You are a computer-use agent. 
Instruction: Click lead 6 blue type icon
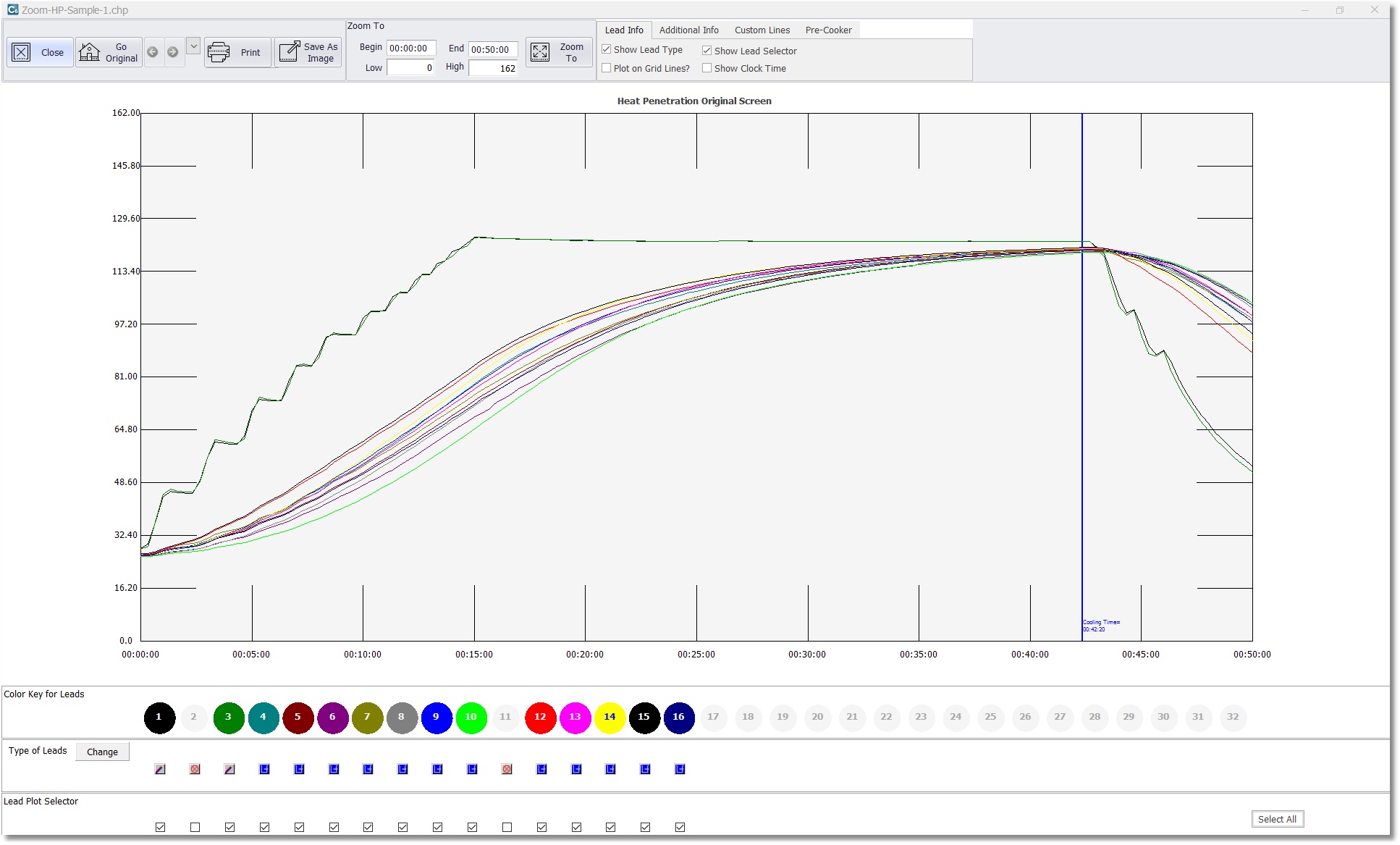[x=334, y=769]
